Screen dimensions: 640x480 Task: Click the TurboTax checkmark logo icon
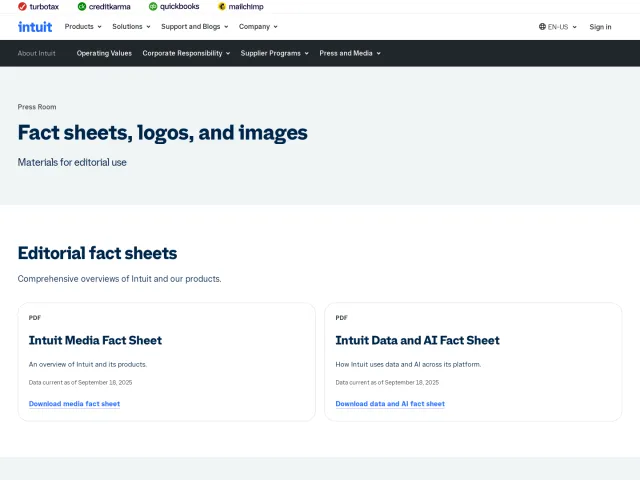tap(22, 7)
